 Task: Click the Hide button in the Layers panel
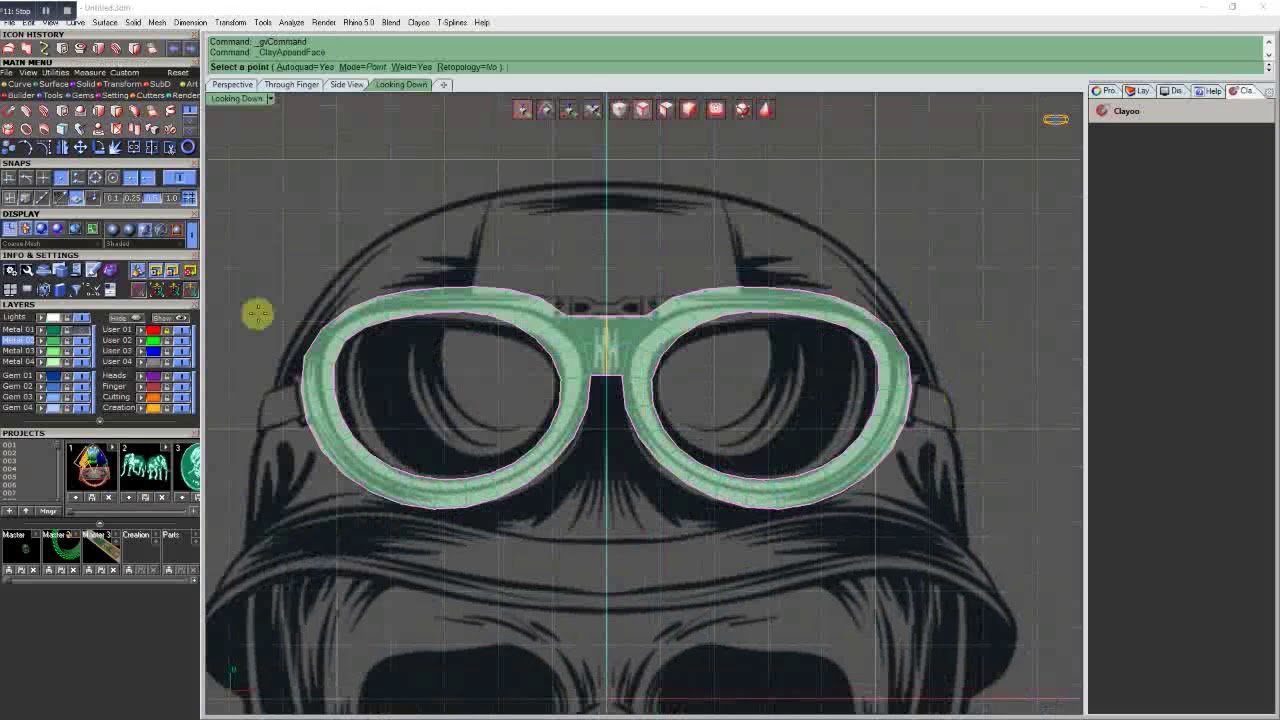pyautogui.click(x=126, y=318)
